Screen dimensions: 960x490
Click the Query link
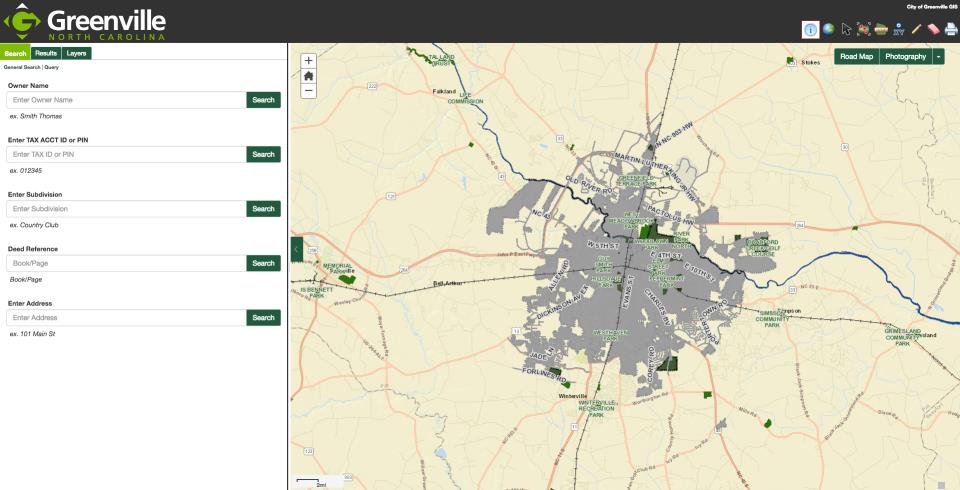point(51,67)
